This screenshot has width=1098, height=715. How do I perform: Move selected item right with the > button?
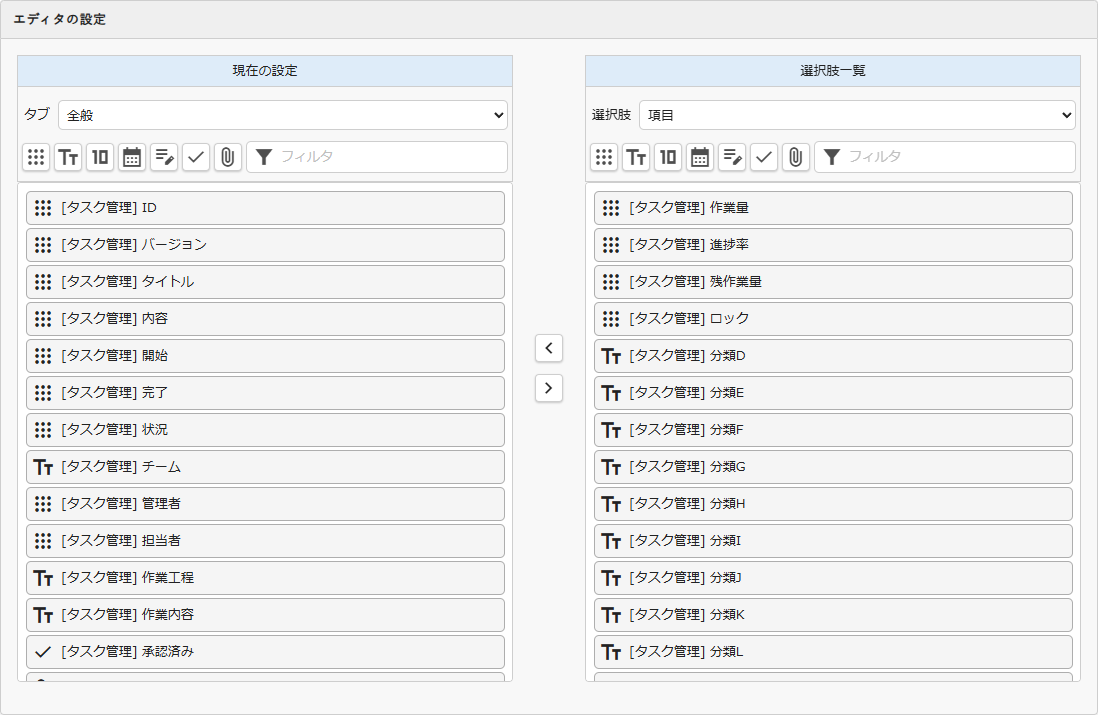point(549,388)
